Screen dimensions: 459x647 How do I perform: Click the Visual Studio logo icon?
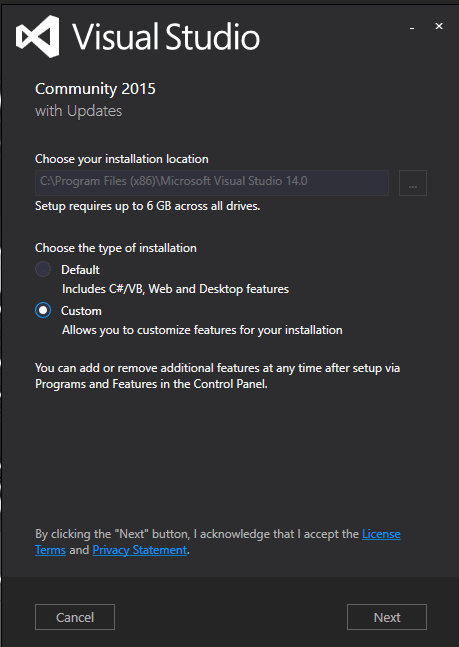click(x=38, y=37)
